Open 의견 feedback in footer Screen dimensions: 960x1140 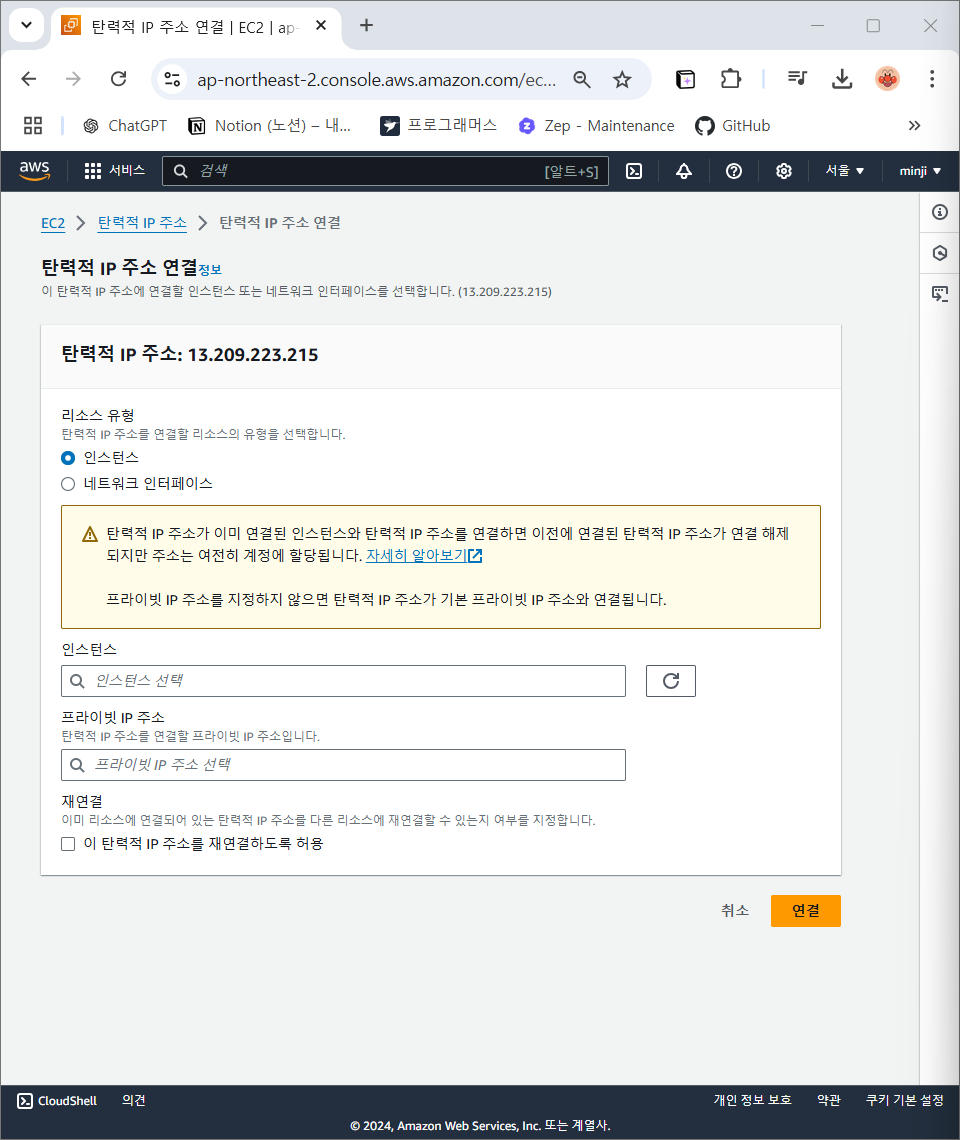134,1101
